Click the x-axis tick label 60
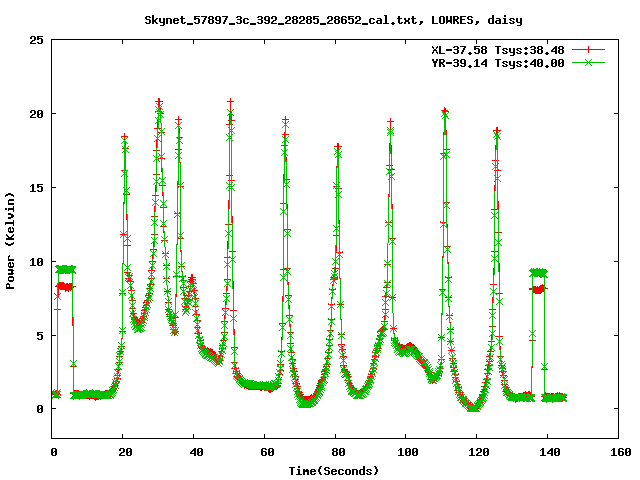 (267, 452)
